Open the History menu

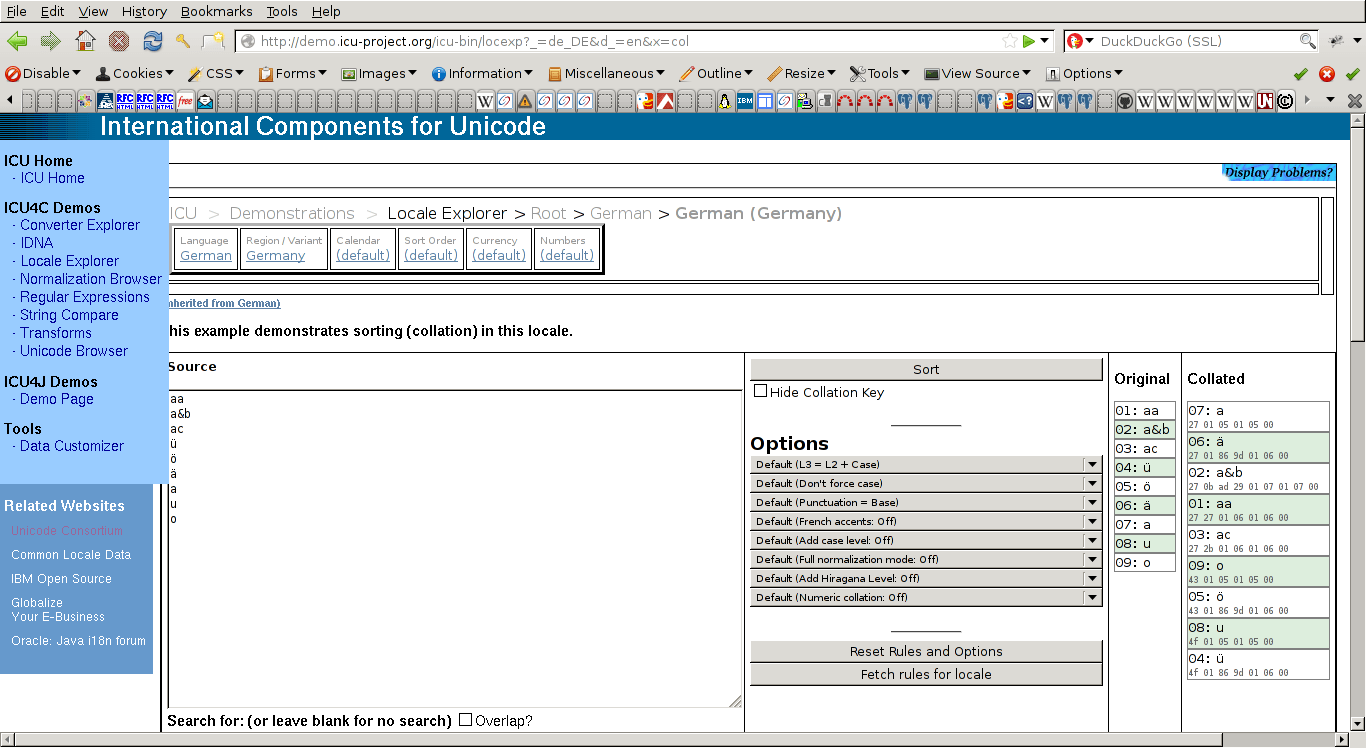click(x=144, y=11)
